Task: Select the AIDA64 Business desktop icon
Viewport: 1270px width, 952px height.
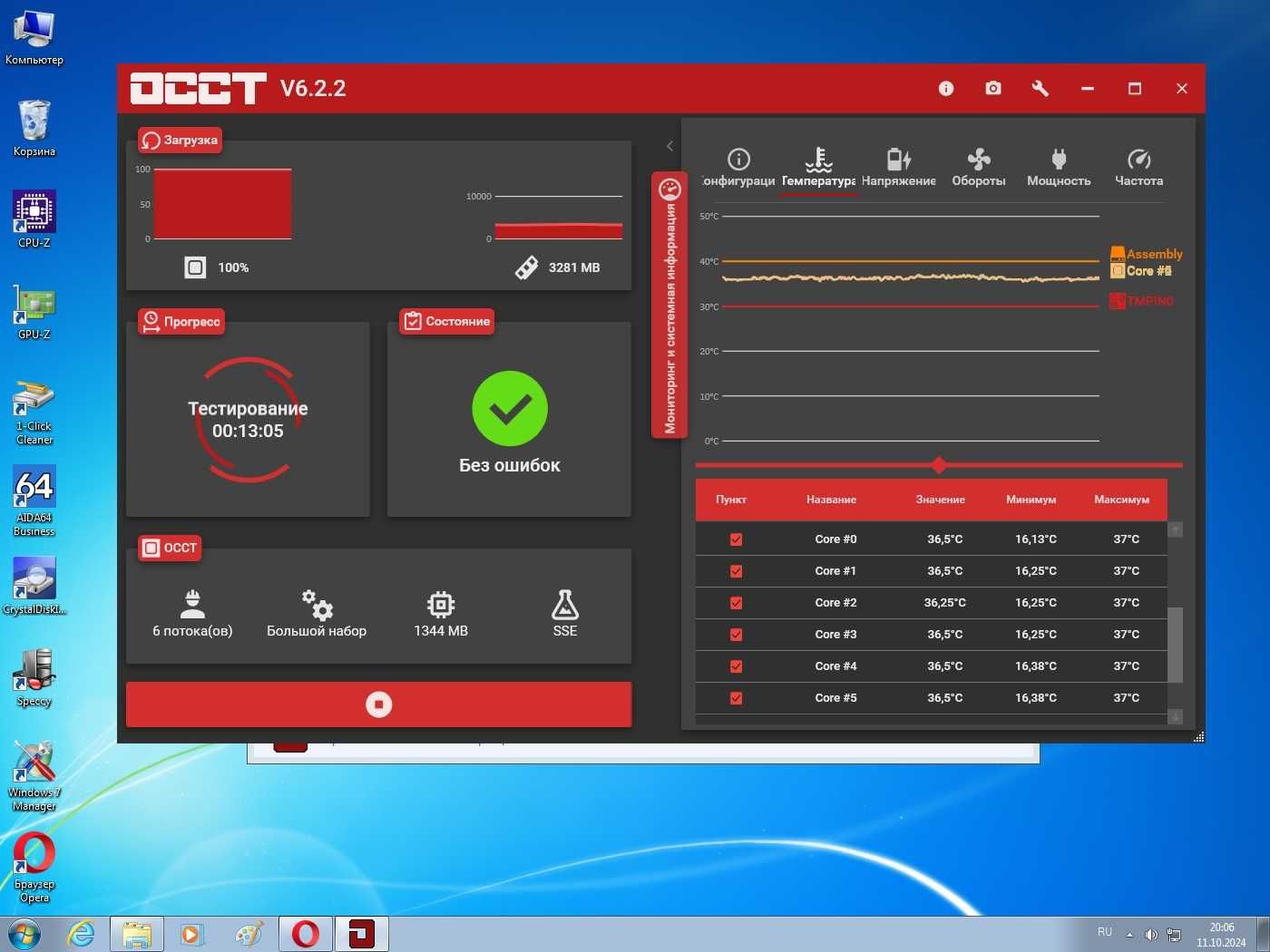Action: pyautogui.click(x=34, y=501)
